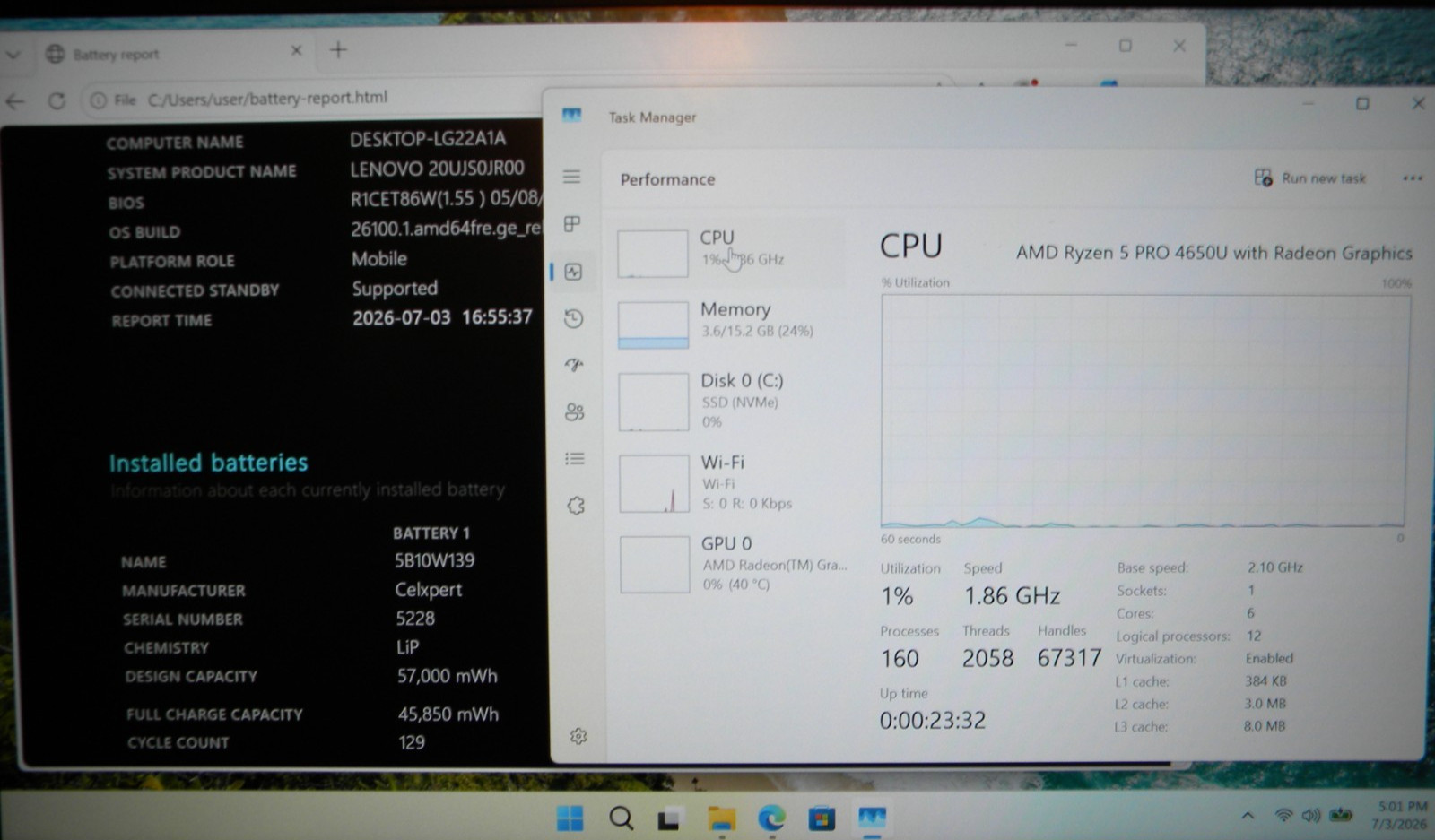Open File Explorer from taskbar
Screen dimensions: 1435x840
(721, 818)
